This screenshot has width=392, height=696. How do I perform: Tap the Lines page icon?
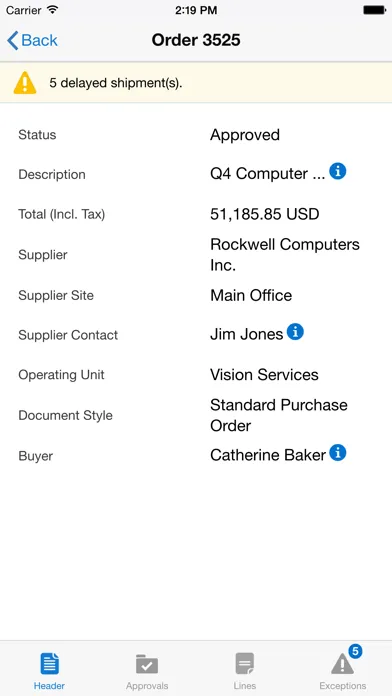(245, 664)
